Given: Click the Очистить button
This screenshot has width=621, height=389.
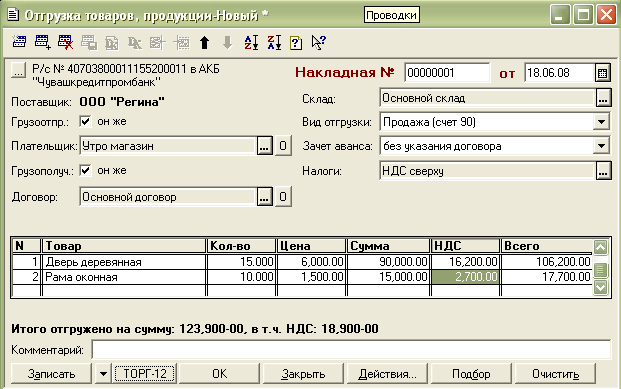Looking at the screenshot, I should (x=555, y=374).
